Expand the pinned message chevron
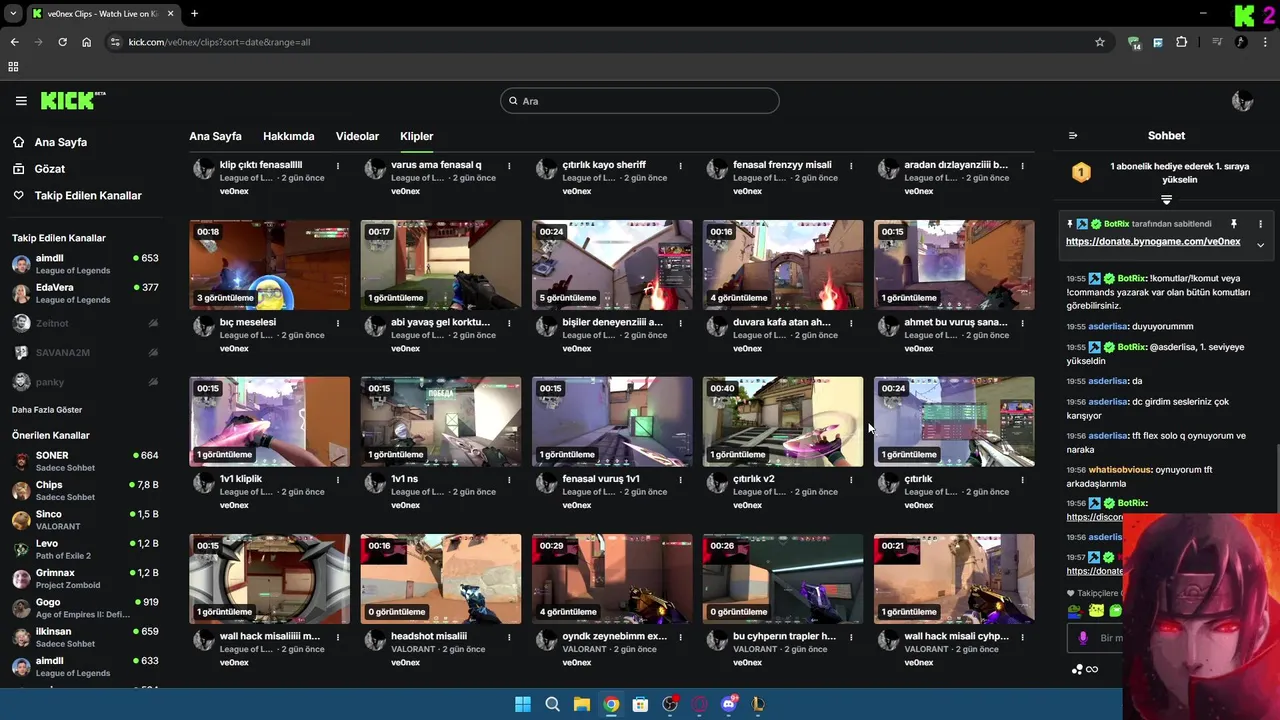Screen dimensions: 1280x720 pyautogui.click(x=1260, y=244)
